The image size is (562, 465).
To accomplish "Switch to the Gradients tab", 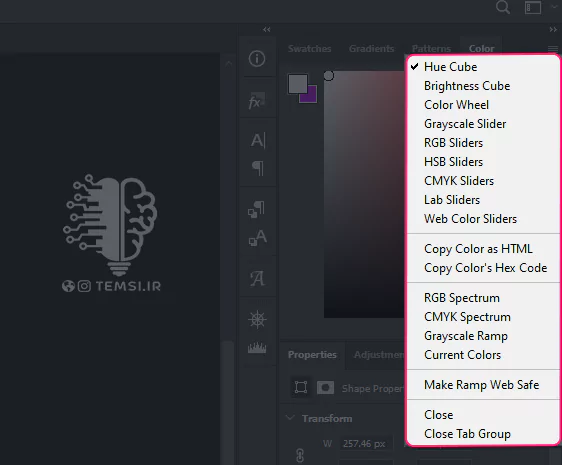I will point(372,48).
